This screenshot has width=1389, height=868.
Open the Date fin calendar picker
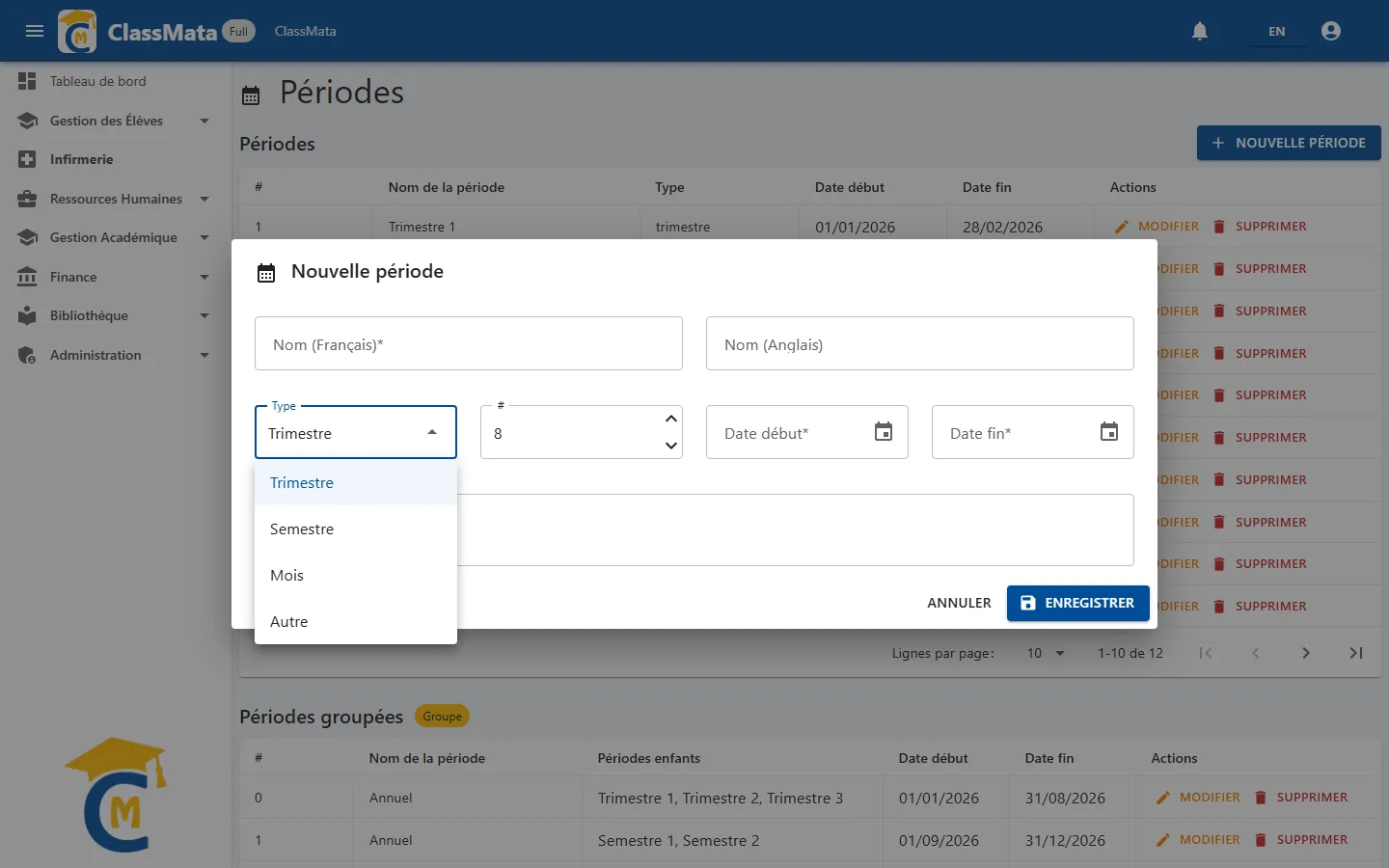[1109, 432]
